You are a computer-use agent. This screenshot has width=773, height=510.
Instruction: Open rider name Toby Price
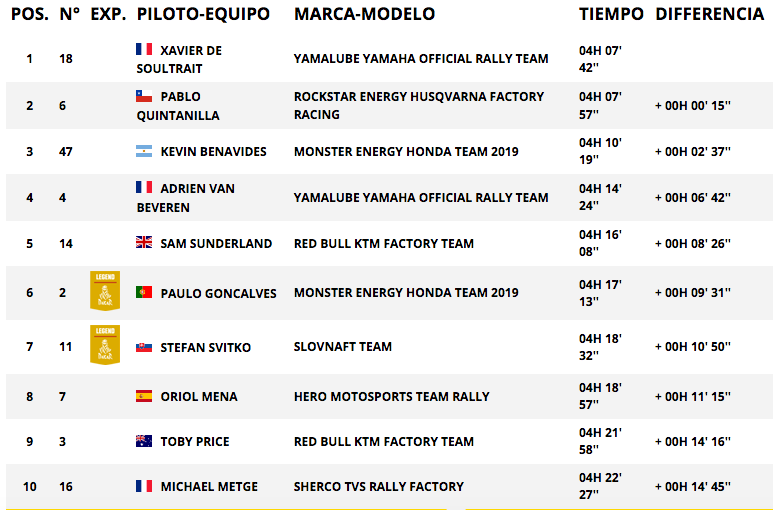(195, 442)
